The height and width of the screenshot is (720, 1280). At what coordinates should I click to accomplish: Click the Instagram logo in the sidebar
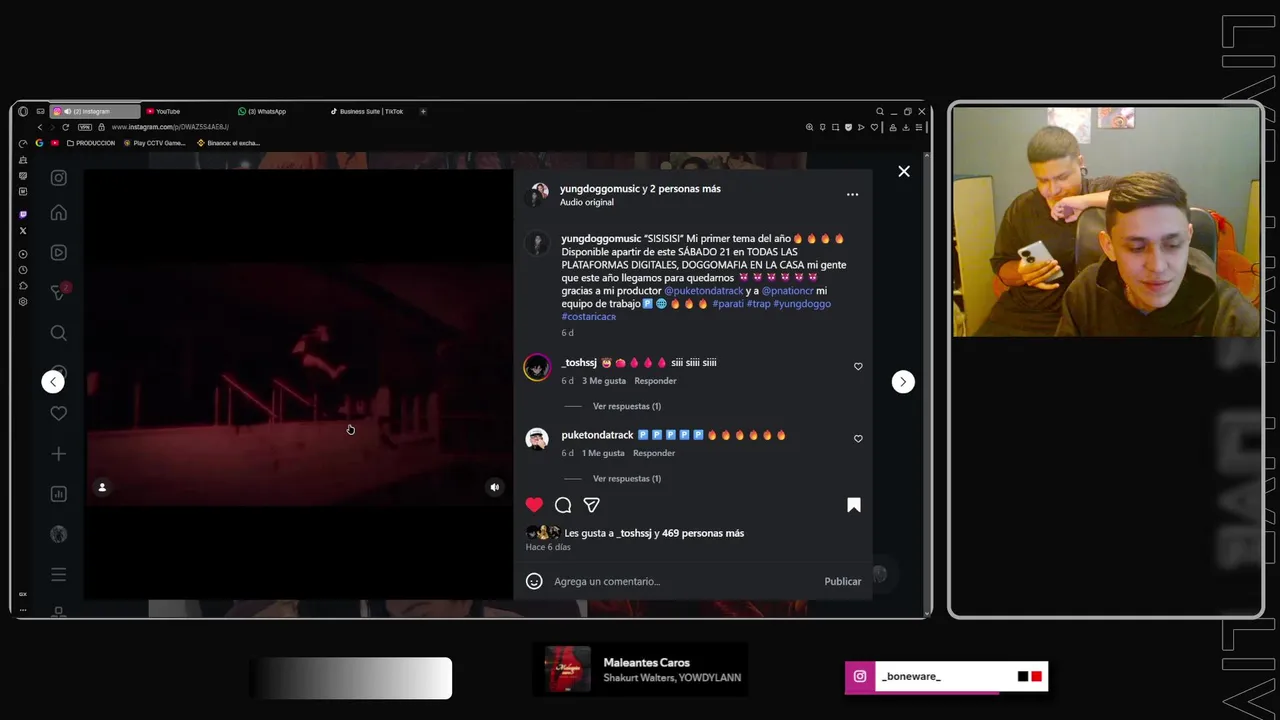(x=59, y=178)
